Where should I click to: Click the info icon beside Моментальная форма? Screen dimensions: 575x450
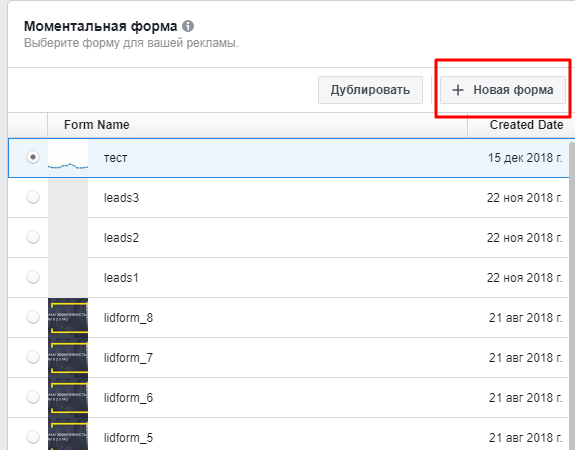(x=188, y=26)
